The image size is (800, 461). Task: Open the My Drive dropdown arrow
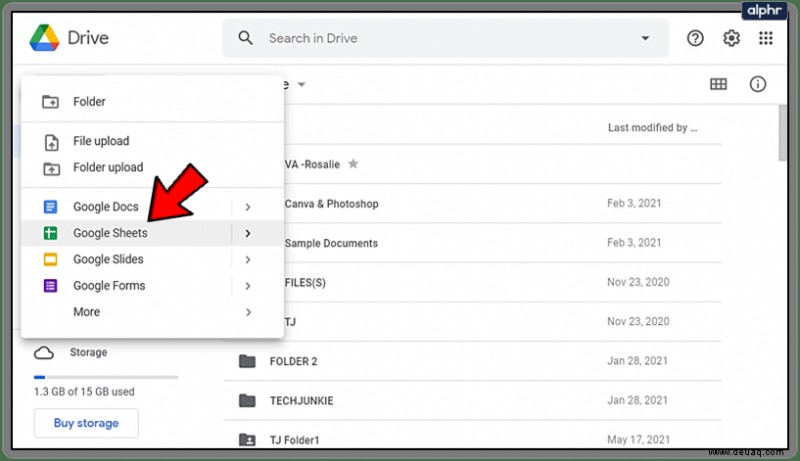[x=302, y=85]
